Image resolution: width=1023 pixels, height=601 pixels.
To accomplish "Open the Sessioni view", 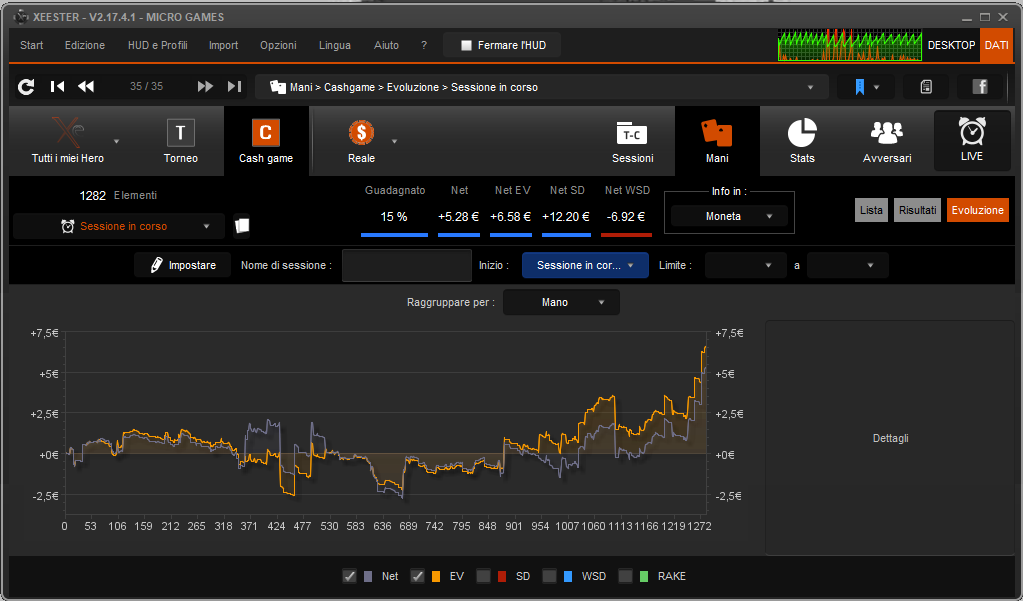I will coord(632,141).
